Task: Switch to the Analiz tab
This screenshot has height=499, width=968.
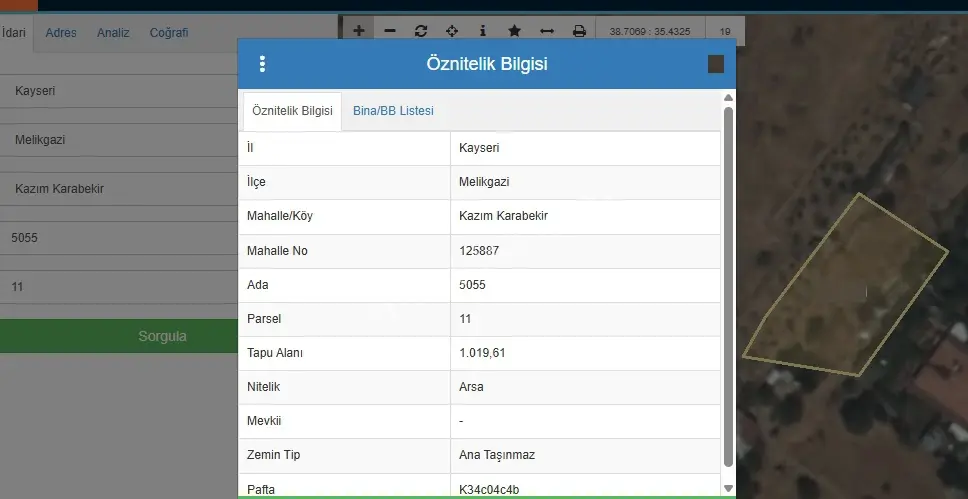Action: click(x=113, y=33)
